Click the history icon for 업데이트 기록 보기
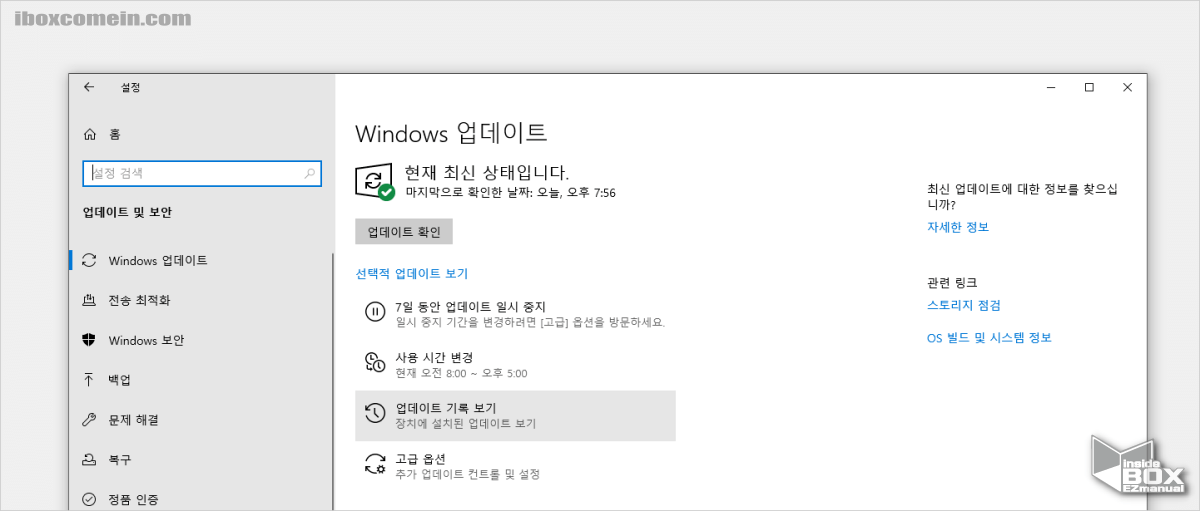 coord(375,414)
